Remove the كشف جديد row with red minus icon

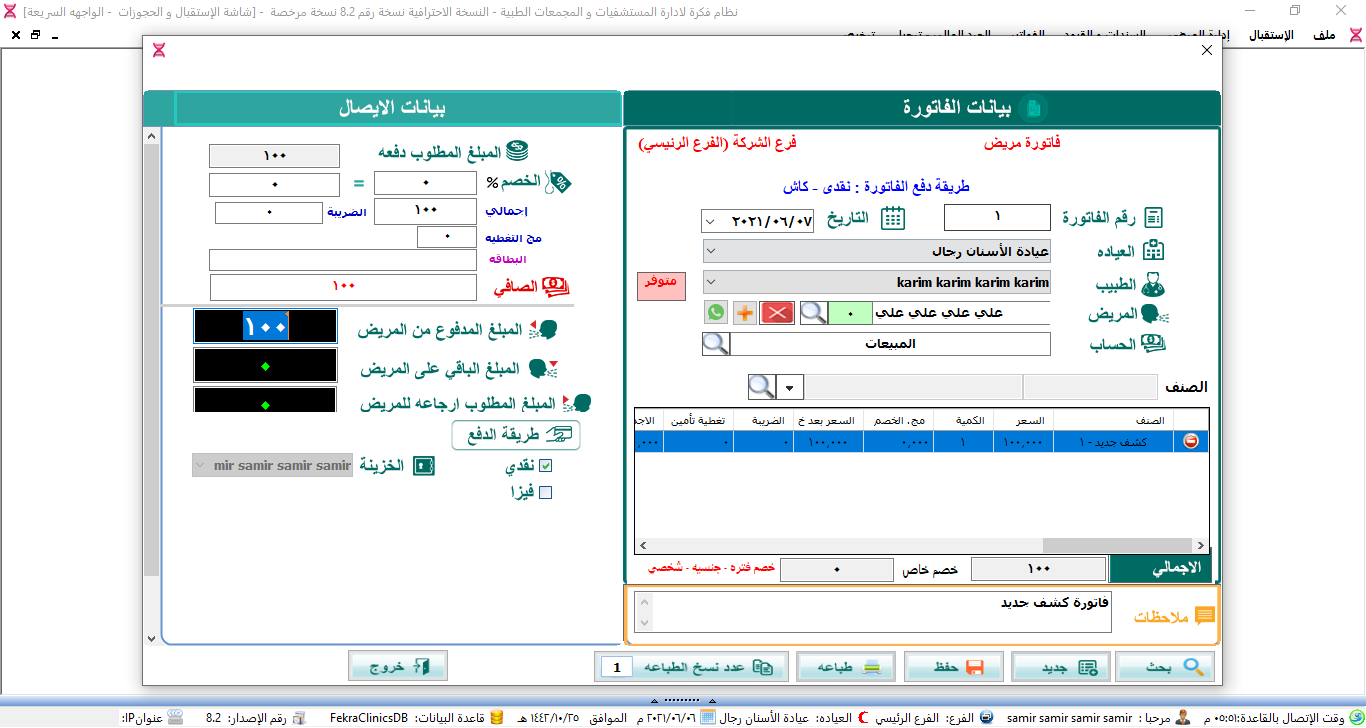(1191, 441)
